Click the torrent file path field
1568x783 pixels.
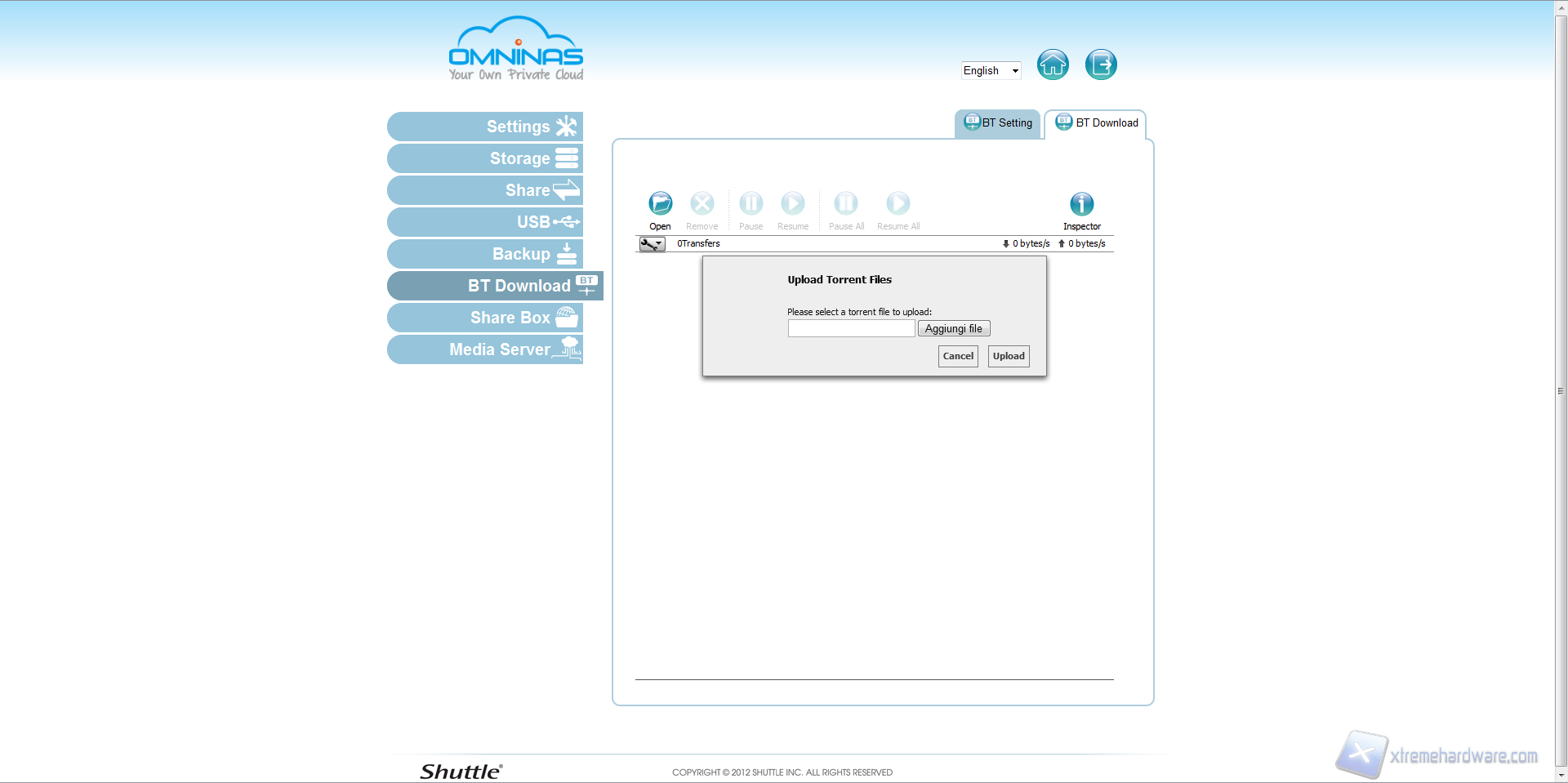tap(851, 329)
